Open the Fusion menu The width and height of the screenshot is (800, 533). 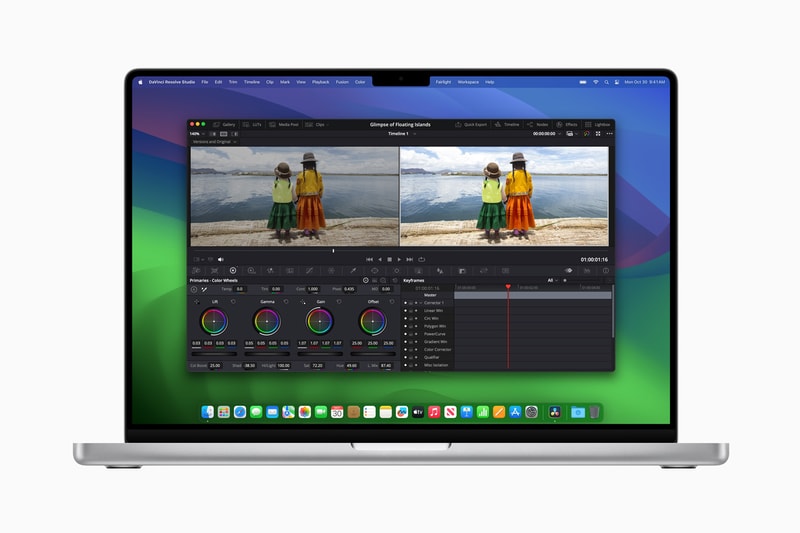(x=342, y=82)
